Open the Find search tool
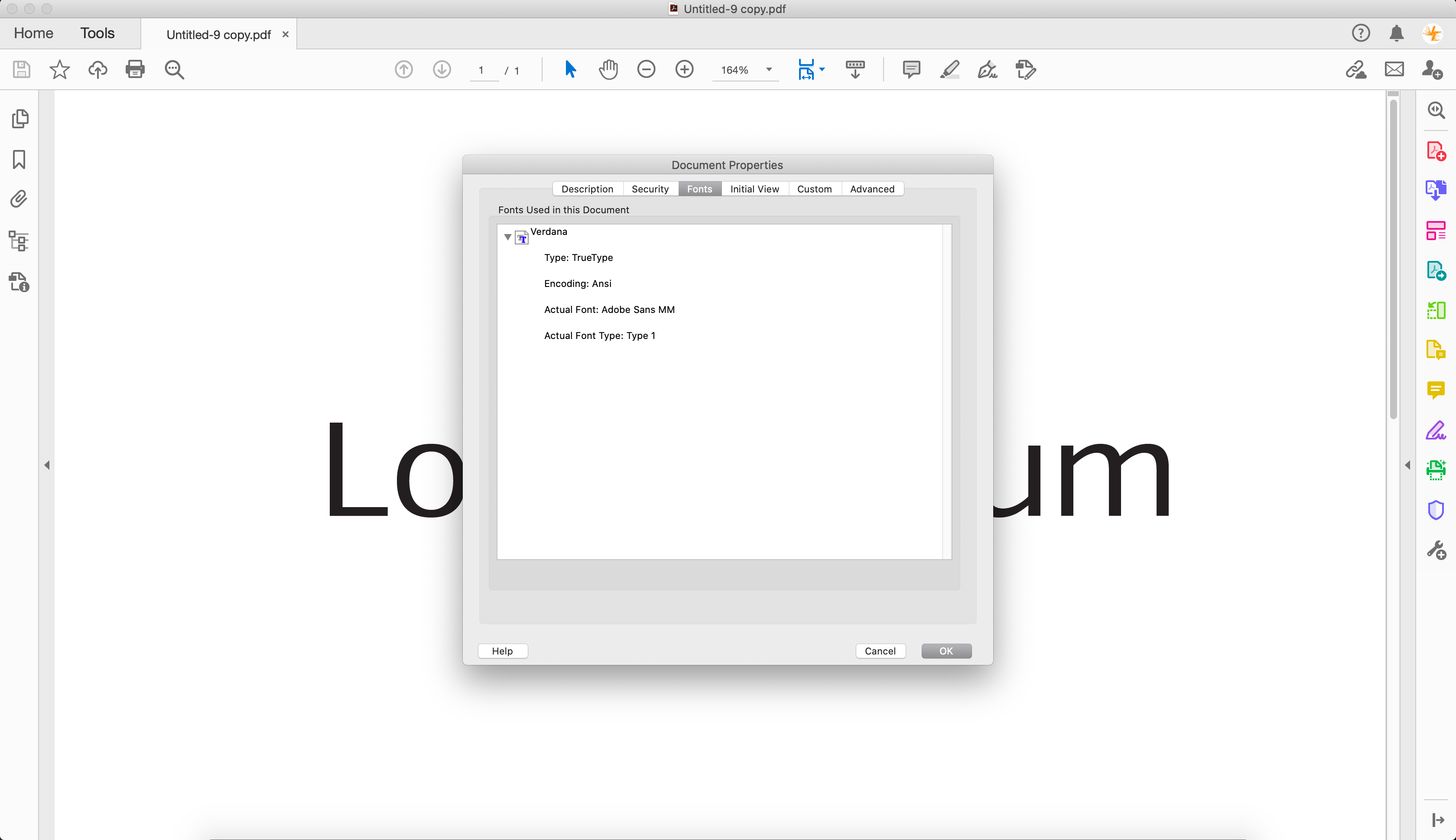 174,69
